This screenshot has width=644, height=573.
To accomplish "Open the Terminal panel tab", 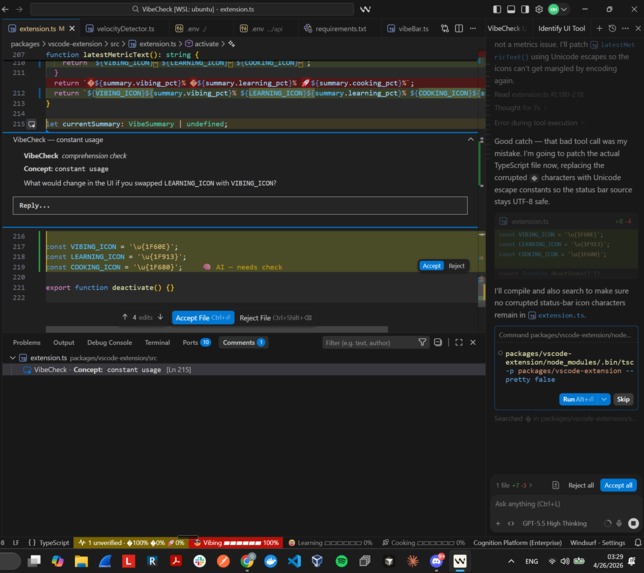I will click(157, 343).
